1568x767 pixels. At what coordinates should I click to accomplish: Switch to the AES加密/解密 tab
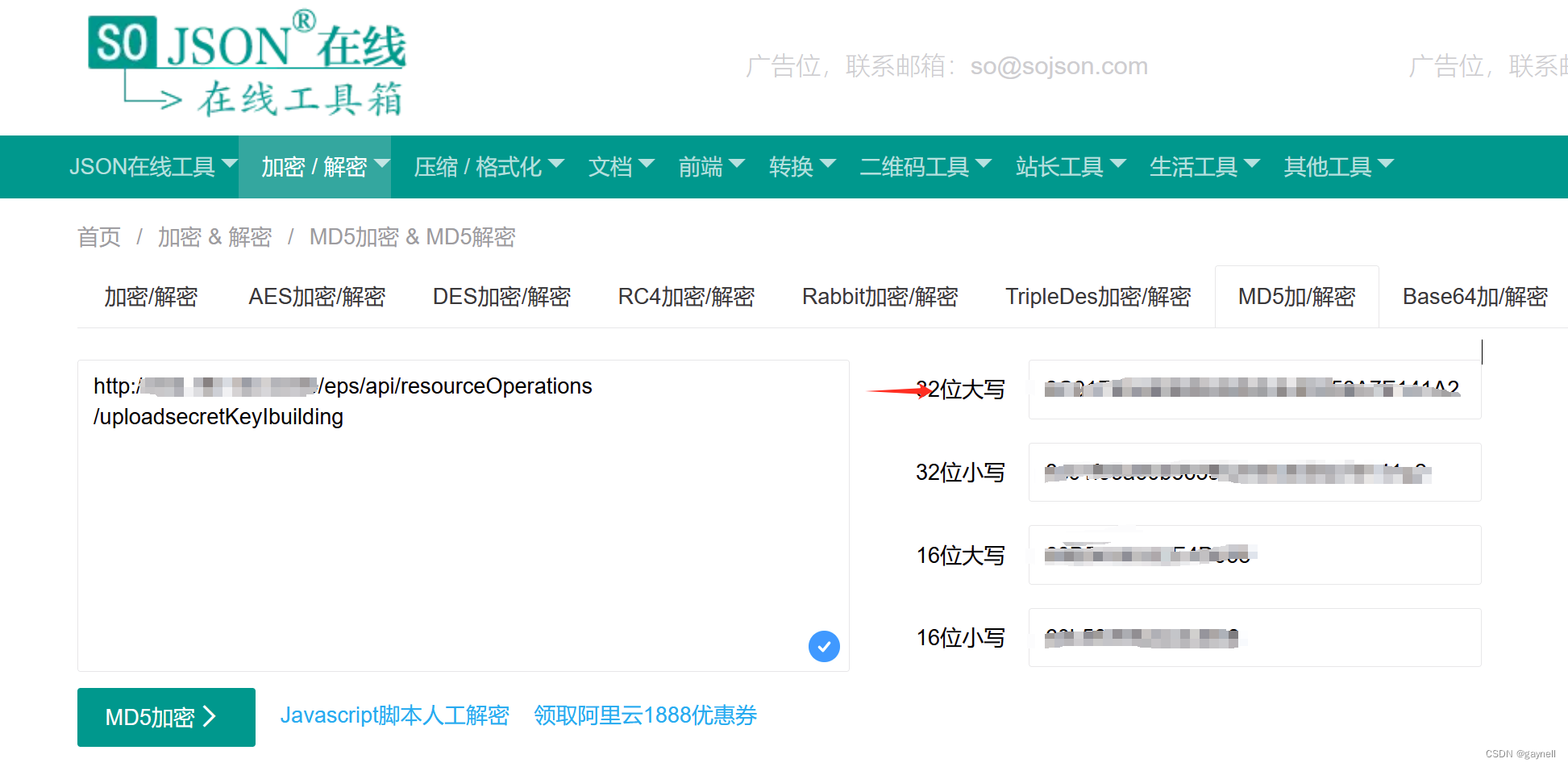pyautogui.click(x=317, y=297)
